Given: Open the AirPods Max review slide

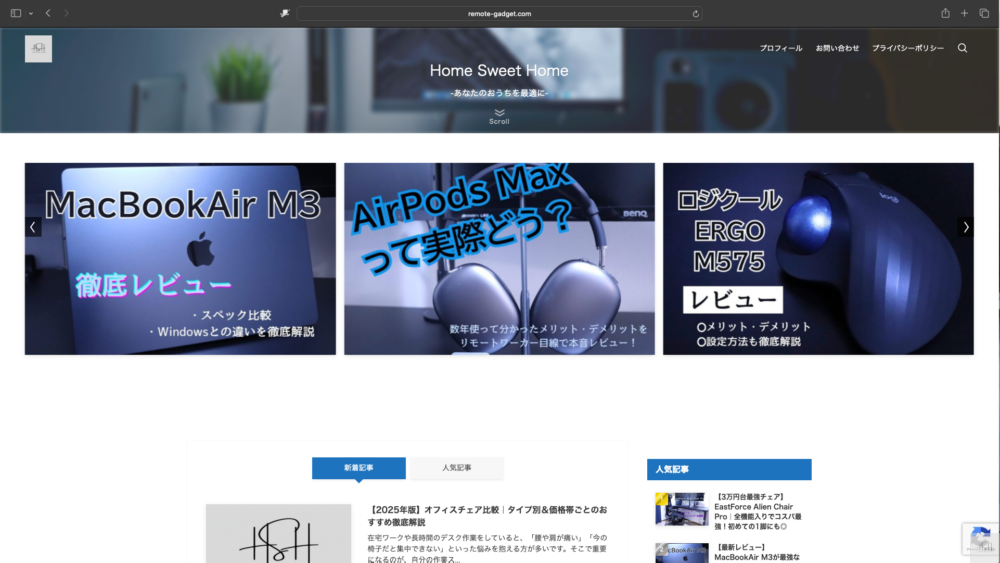Looking at the screenshot, I should pos(499,259).
